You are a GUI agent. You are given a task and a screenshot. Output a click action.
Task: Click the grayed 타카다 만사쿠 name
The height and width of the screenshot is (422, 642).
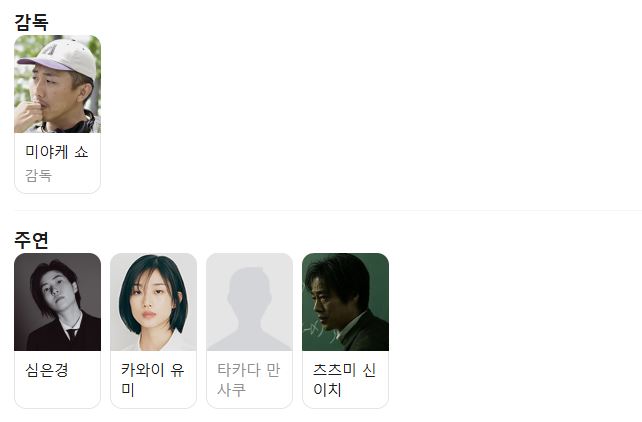point(249,379)
